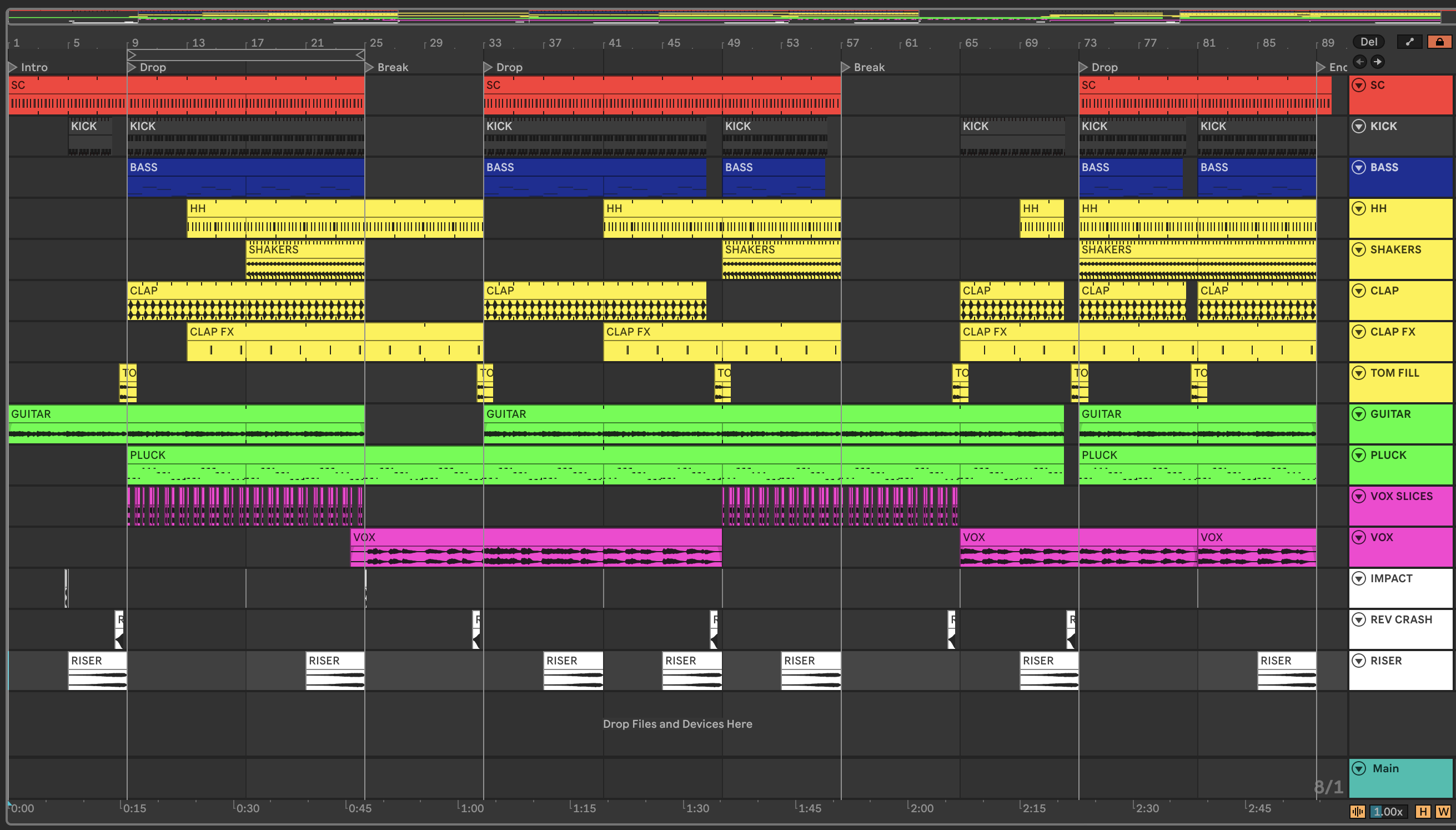Unfold the VOX SLICES track
The width and height of the screenshot is (1456, 830).
1359,496
